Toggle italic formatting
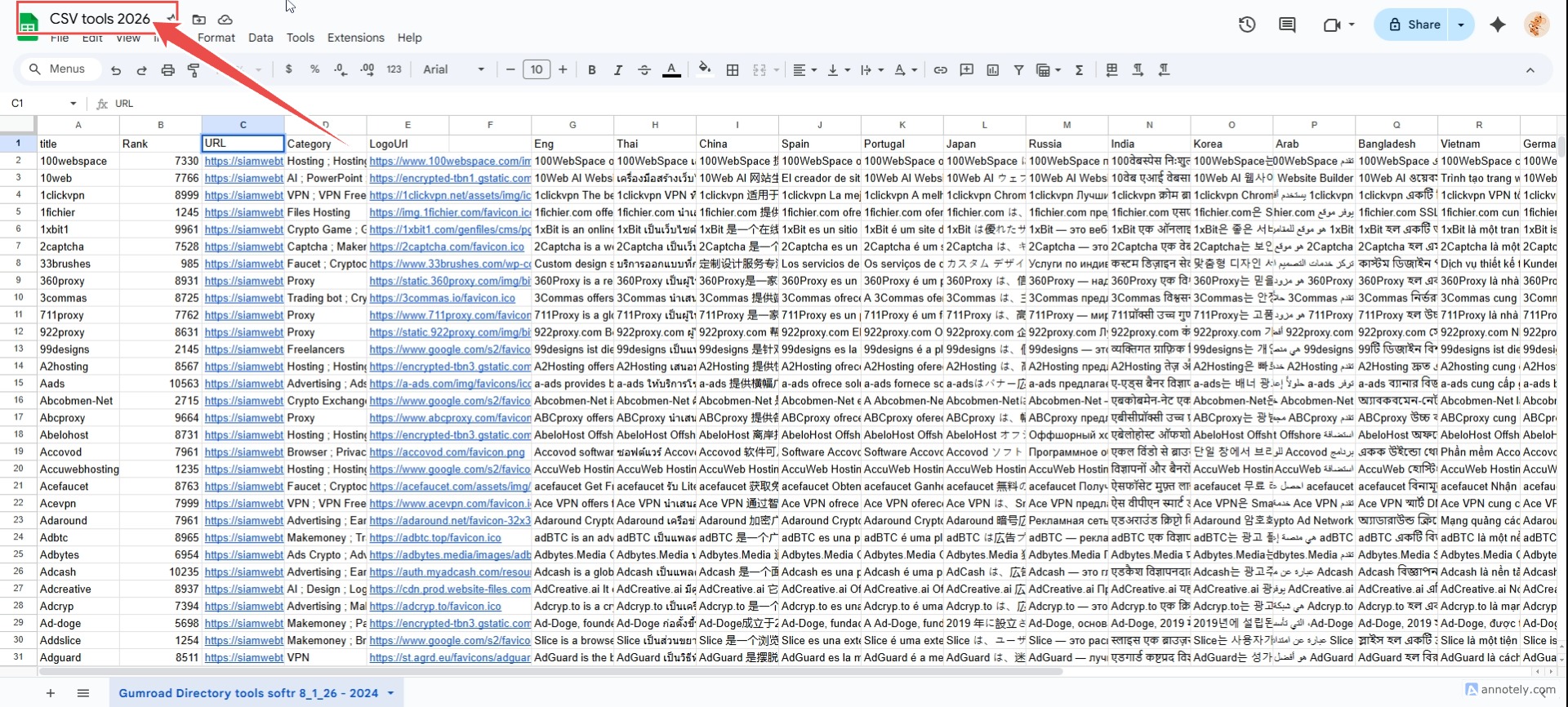Viewport: 1568px width, 707px height. pos(618,70)
